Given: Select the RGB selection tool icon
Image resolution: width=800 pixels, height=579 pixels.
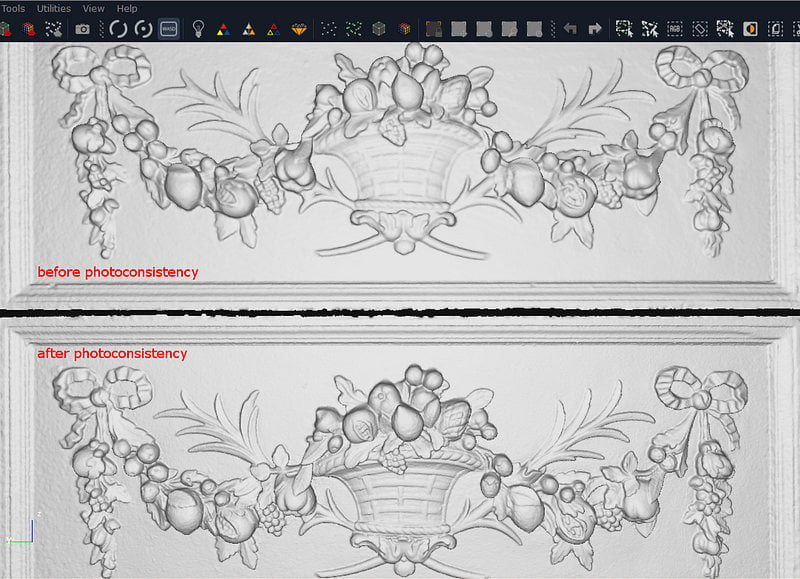Looking at the screenshot, I should pos(675,29).
